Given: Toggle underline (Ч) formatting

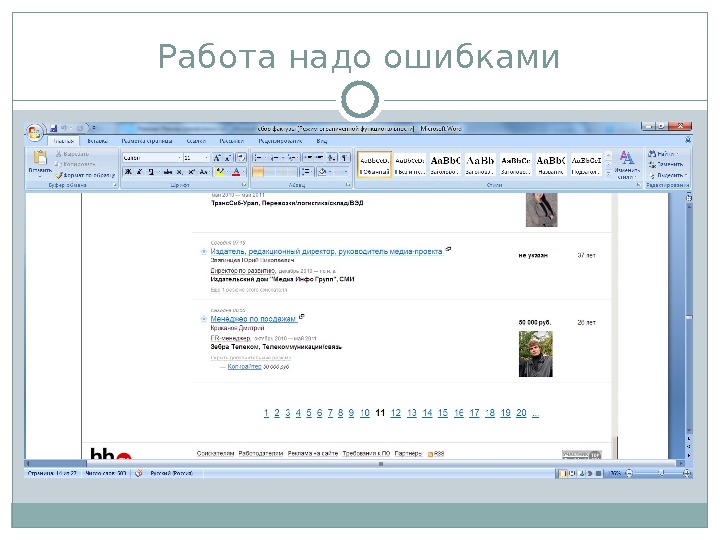Looking at the screenshot, I should (150, 172).
